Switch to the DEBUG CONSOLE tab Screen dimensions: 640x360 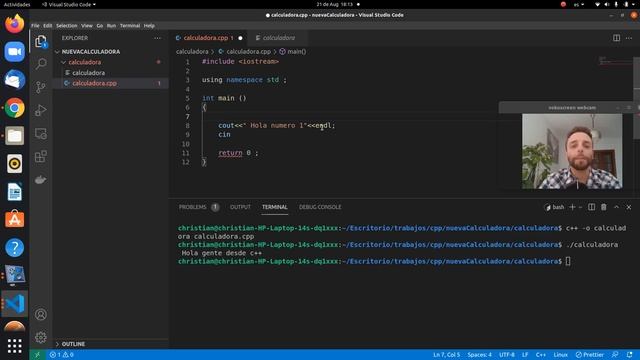(320, 207)
